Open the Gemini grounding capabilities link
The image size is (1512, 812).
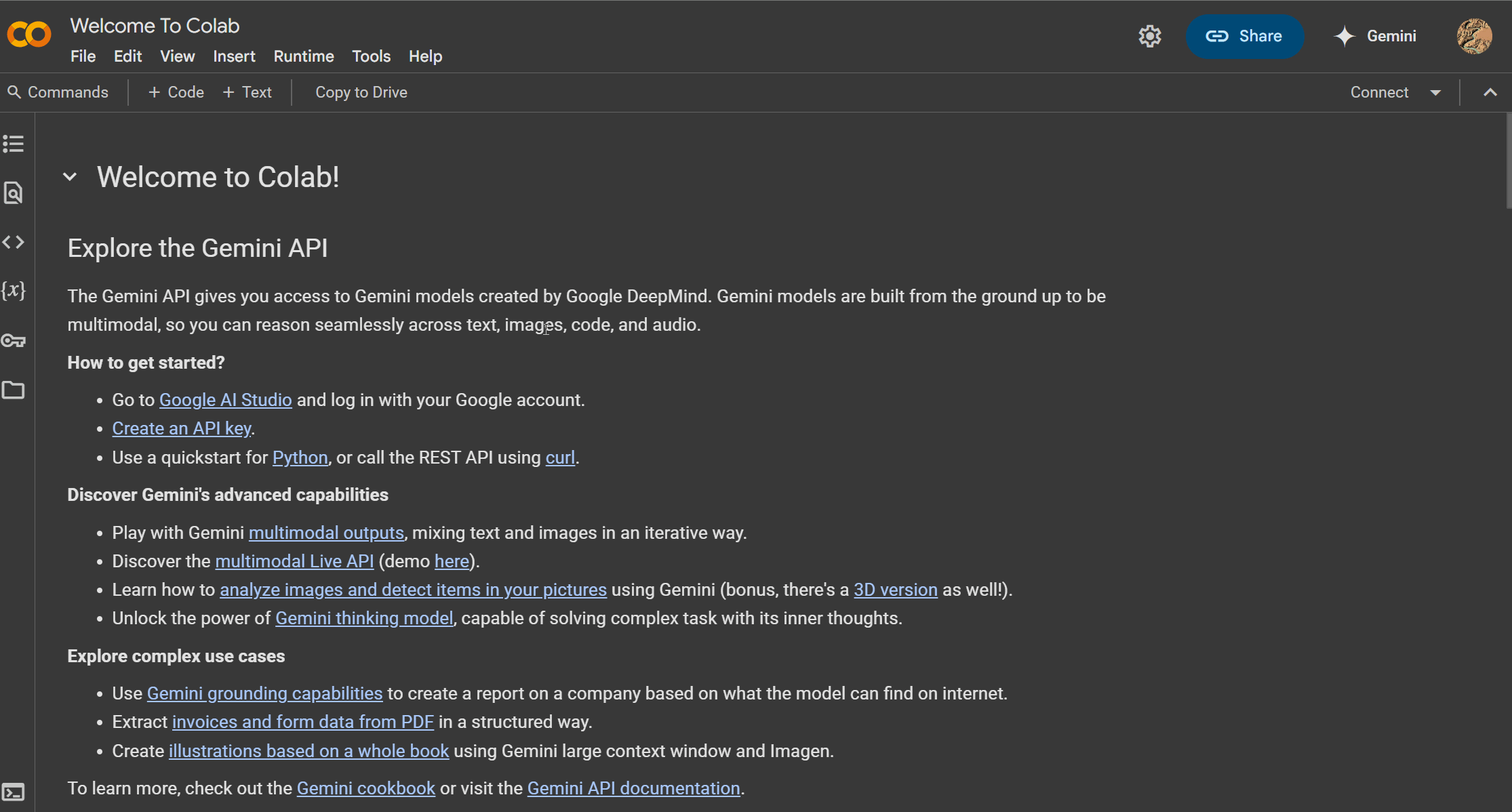tap(264, 693)
